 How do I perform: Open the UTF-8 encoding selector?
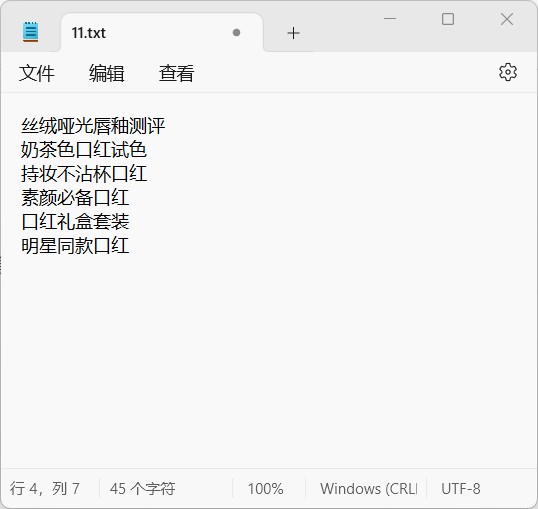[460, 488]
